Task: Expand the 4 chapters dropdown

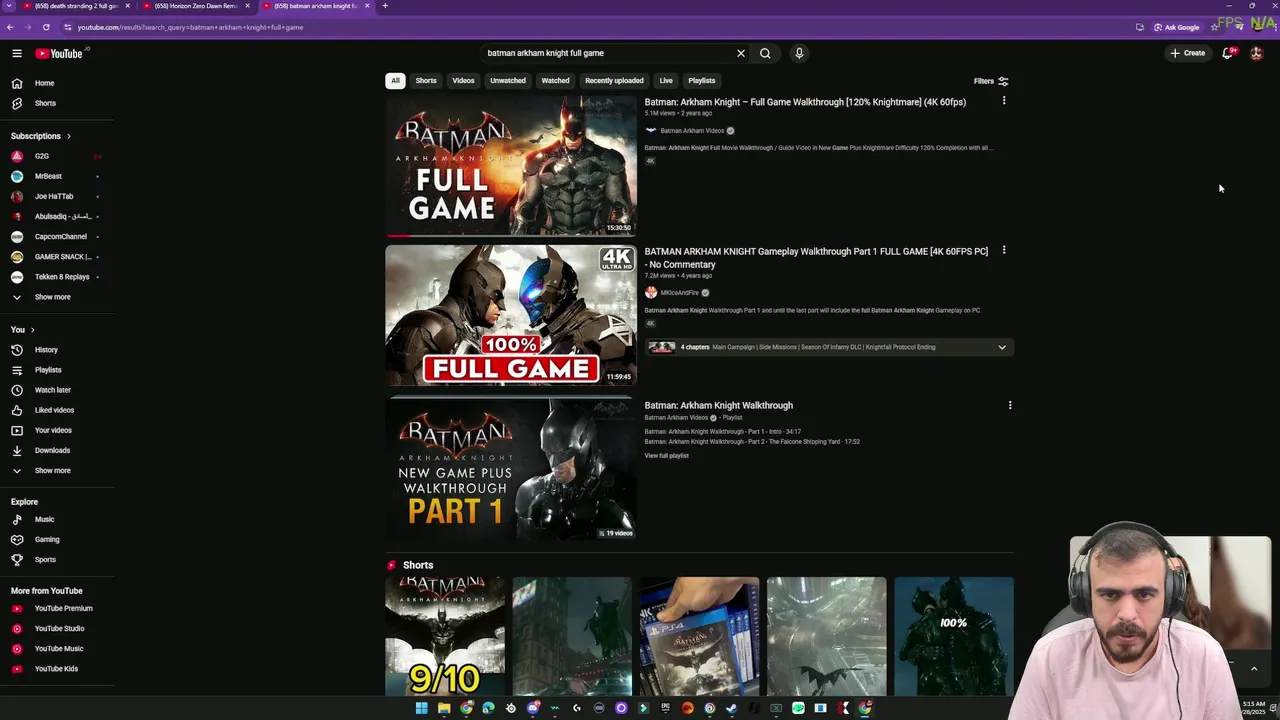Action: tap(1002, 347)
